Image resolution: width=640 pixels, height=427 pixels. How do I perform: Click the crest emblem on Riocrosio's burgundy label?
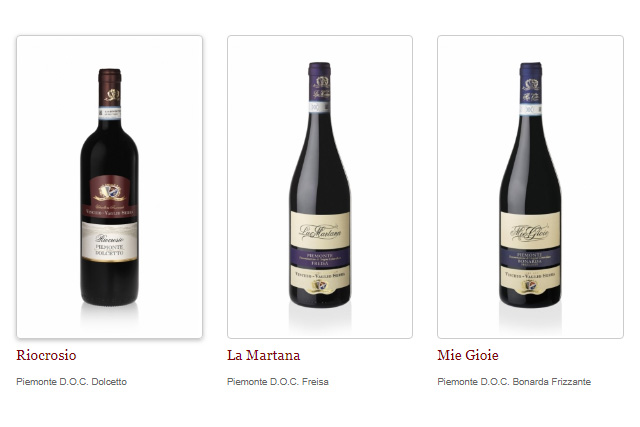(109, 192)
